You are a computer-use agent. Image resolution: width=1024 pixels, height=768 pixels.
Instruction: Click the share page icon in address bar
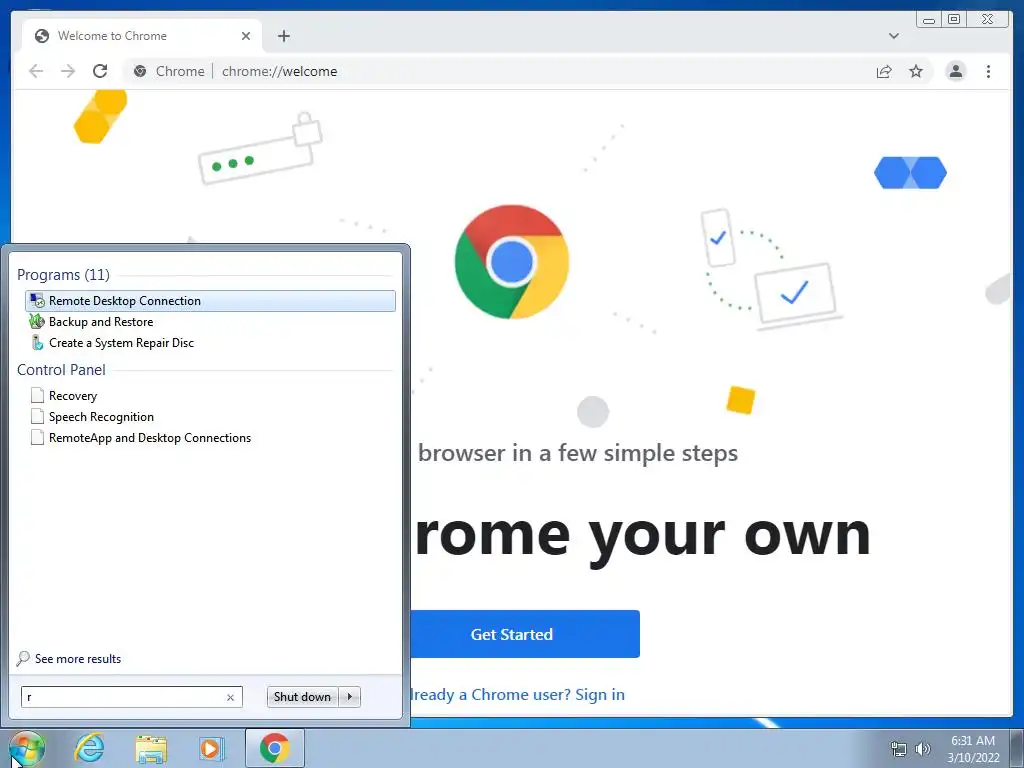(x=884, y=71)
